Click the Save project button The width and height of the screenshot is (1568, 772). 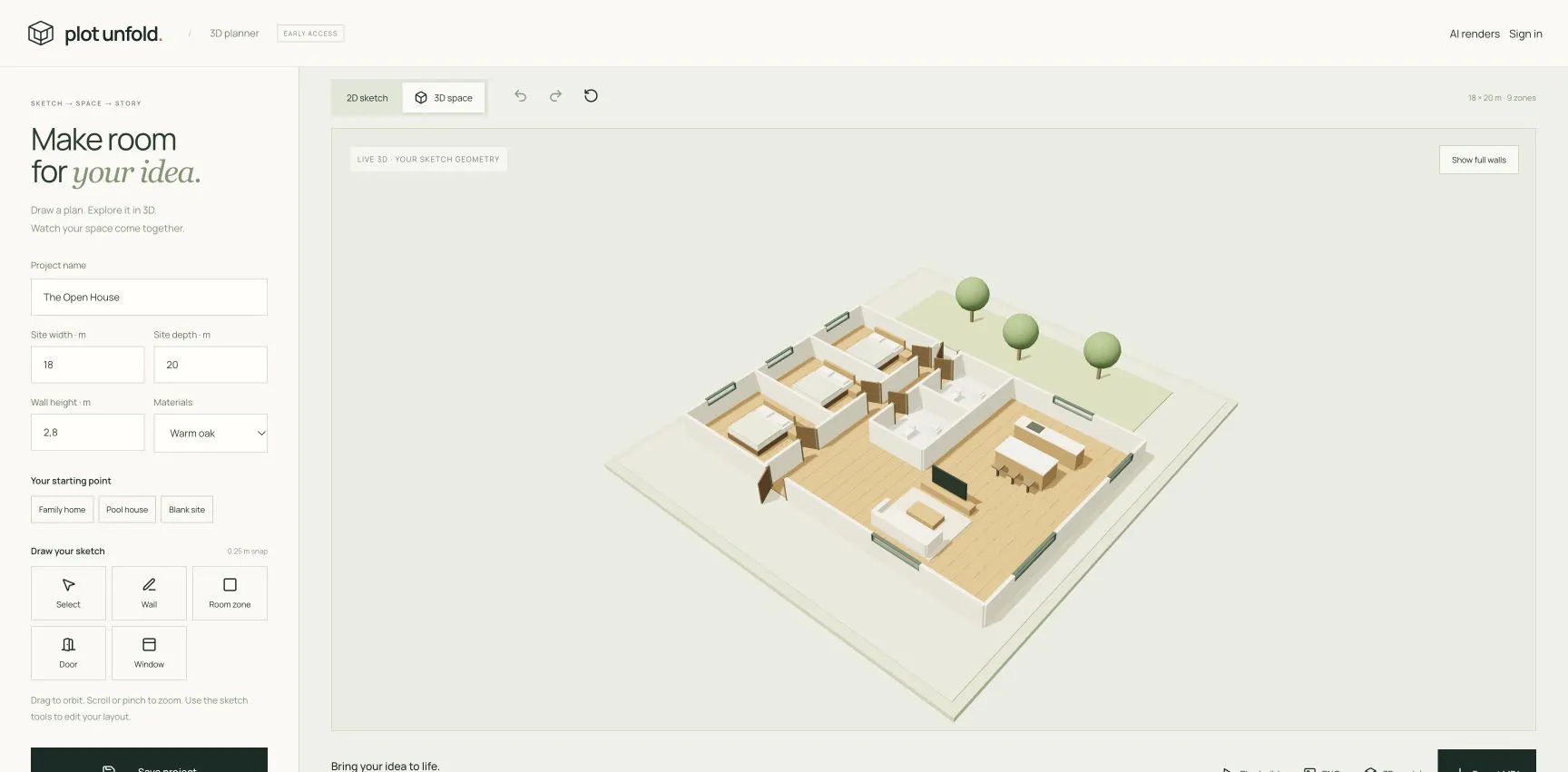(x=149, y=760)
